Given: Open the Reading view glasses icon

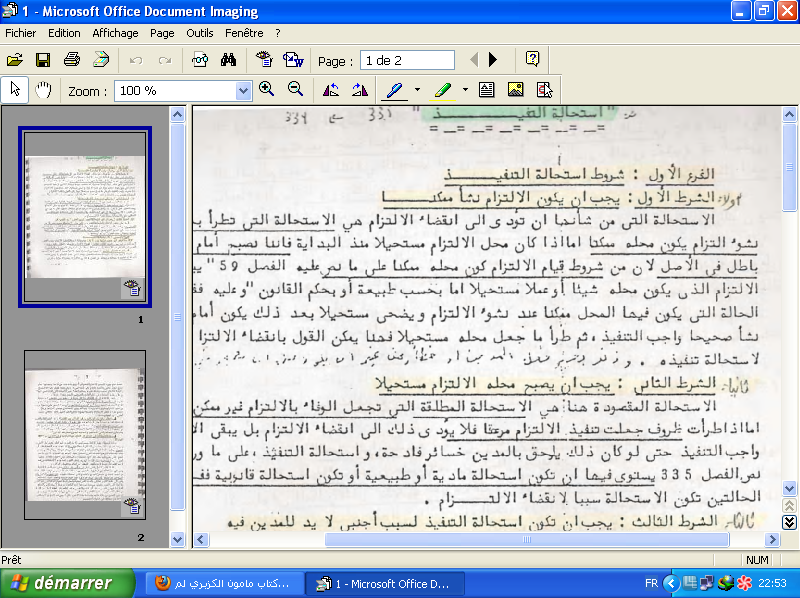Looking at the screenshot, I should pyautogui.click(x=200, y=60).
